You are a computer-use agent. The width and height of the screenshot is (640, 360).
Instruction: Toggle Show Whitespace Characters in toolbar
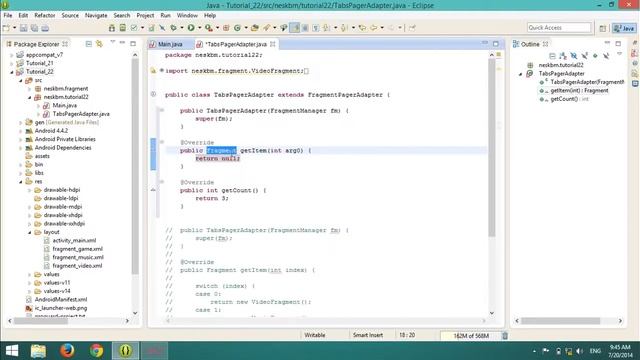[x=316, y=28]
